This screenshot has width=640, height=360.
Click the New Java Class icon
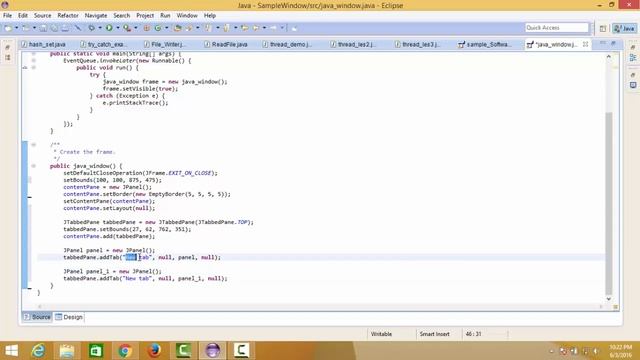(158, 28)
